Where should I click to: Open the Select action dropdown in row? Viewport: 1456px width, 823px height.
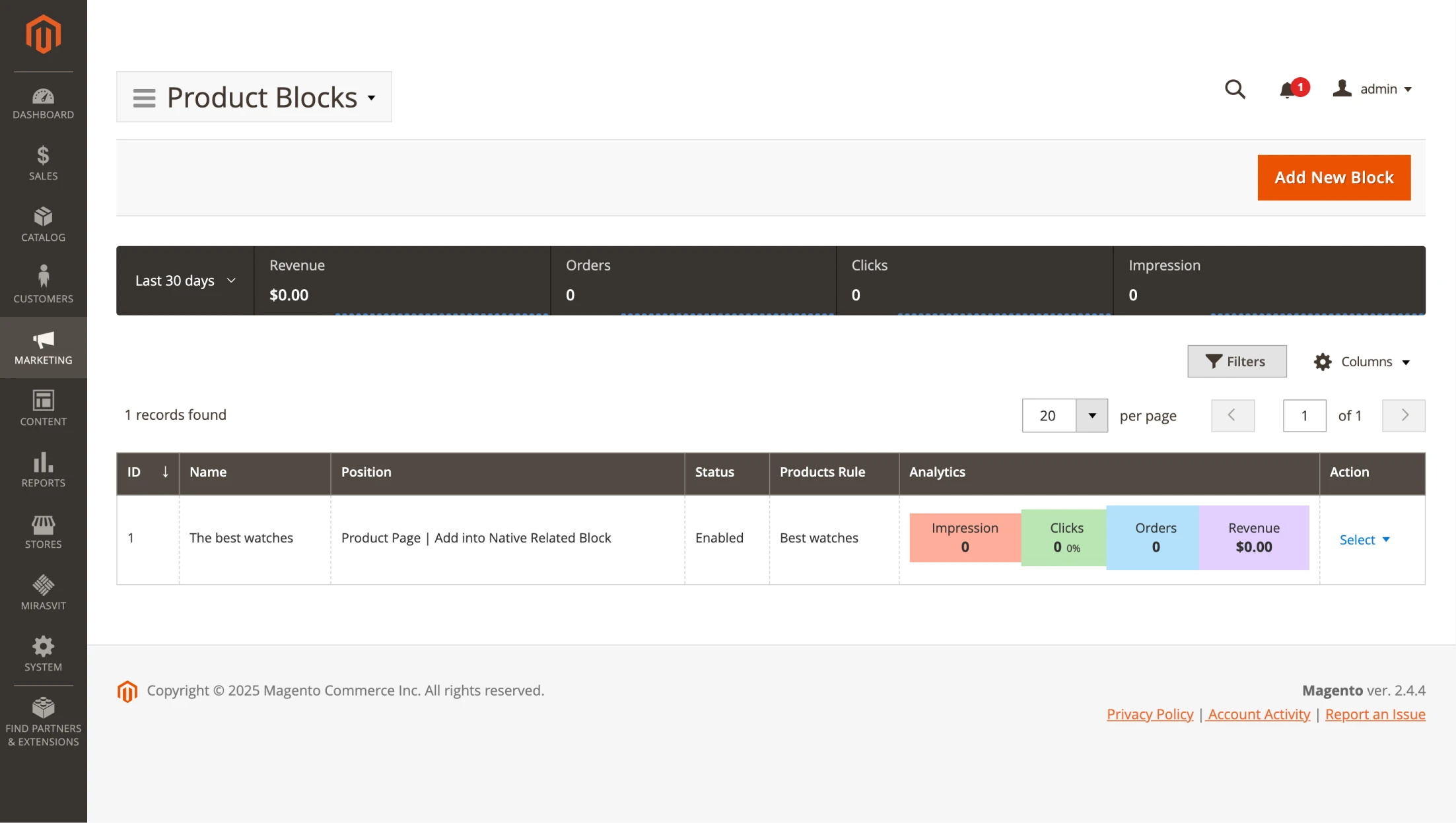coord(1364,540)
